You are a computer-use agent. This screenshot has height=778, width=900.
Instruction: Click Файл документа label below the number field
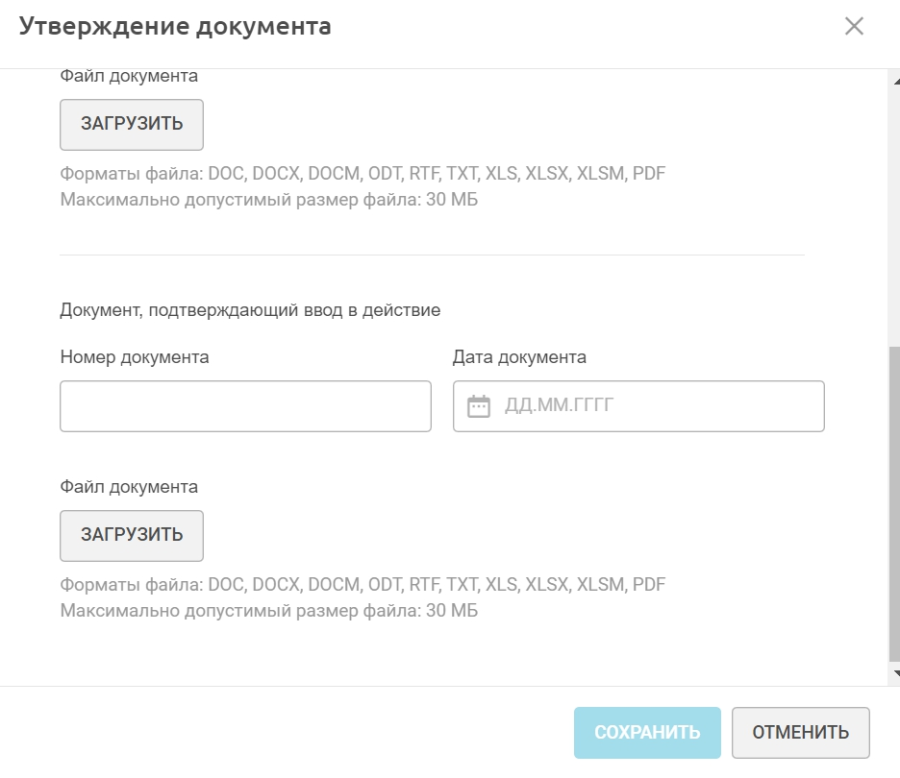click(129, 487)
